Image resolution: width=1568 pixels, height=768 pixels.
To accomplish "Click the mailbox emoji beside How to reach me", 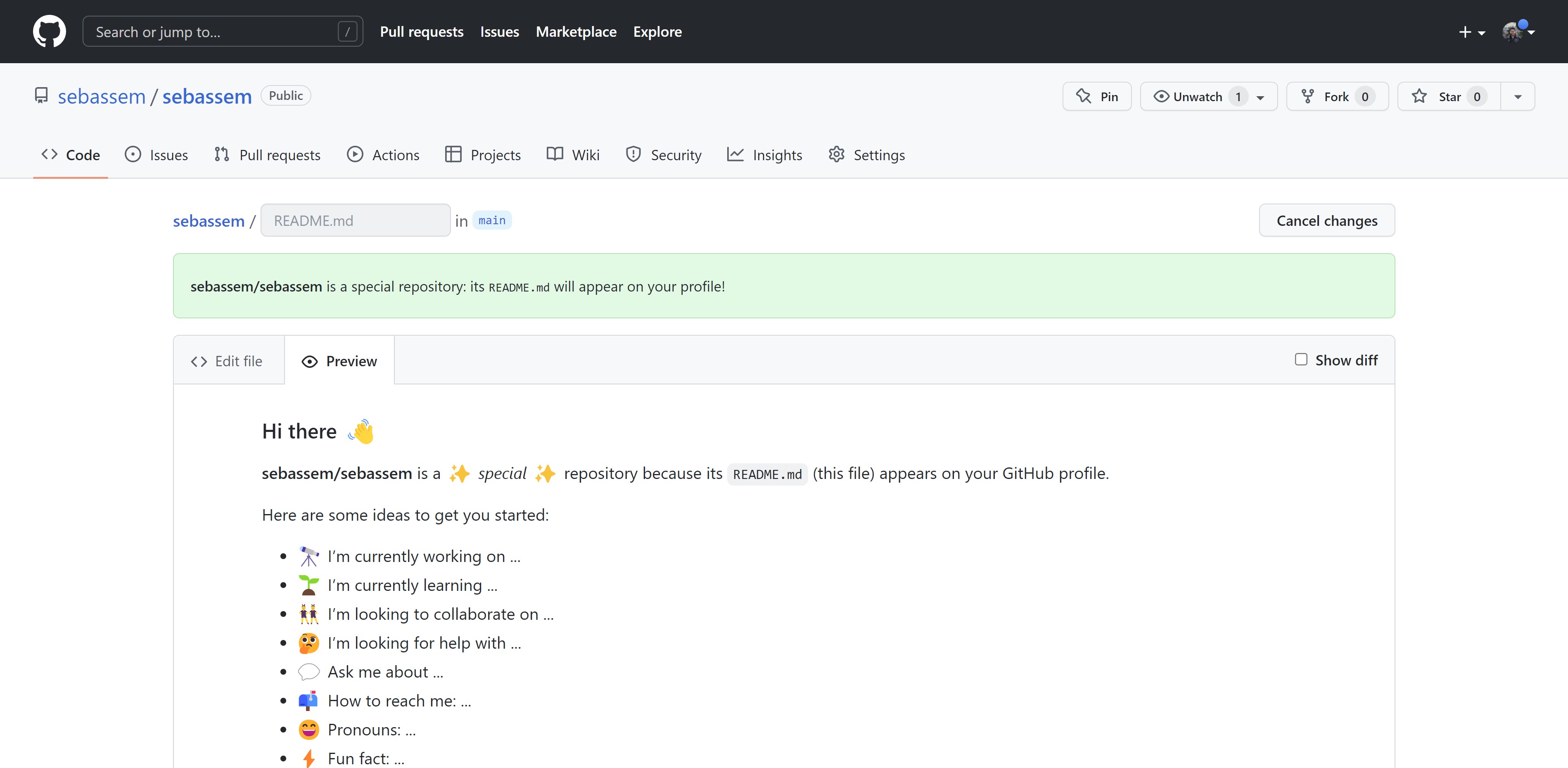I will [308, 700].
